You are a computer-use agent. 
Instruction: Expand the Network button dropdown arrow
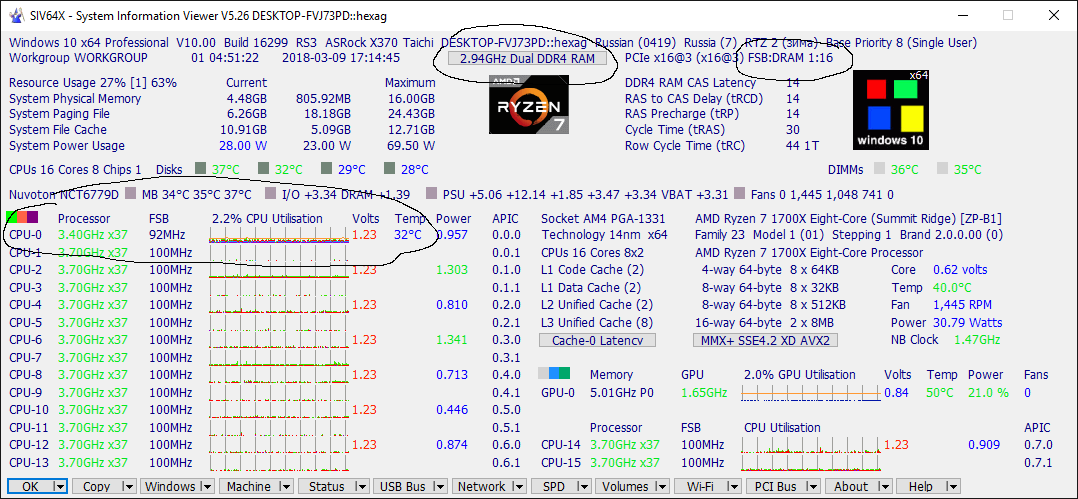coord(518,487)
